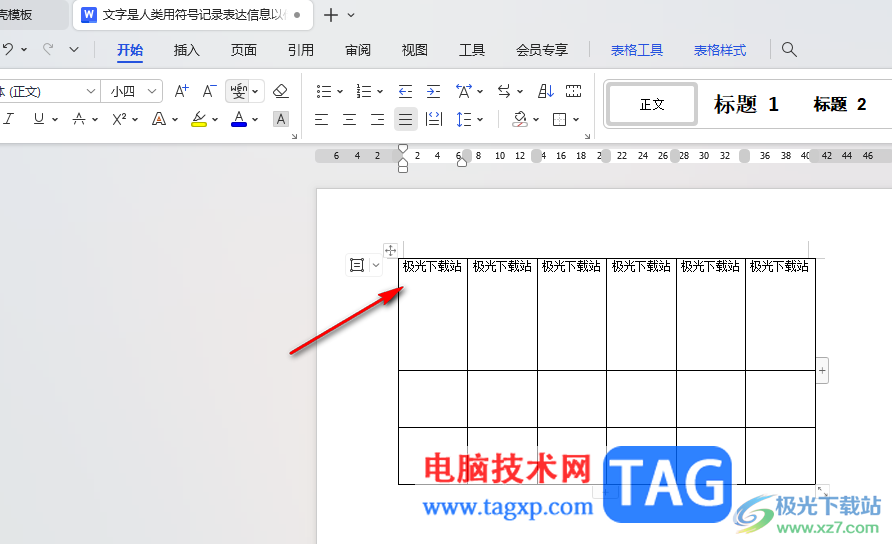Screen dimensions: 892x544
Task: Click the sort (A-Z arrow) icon
Action: [546, 91]
